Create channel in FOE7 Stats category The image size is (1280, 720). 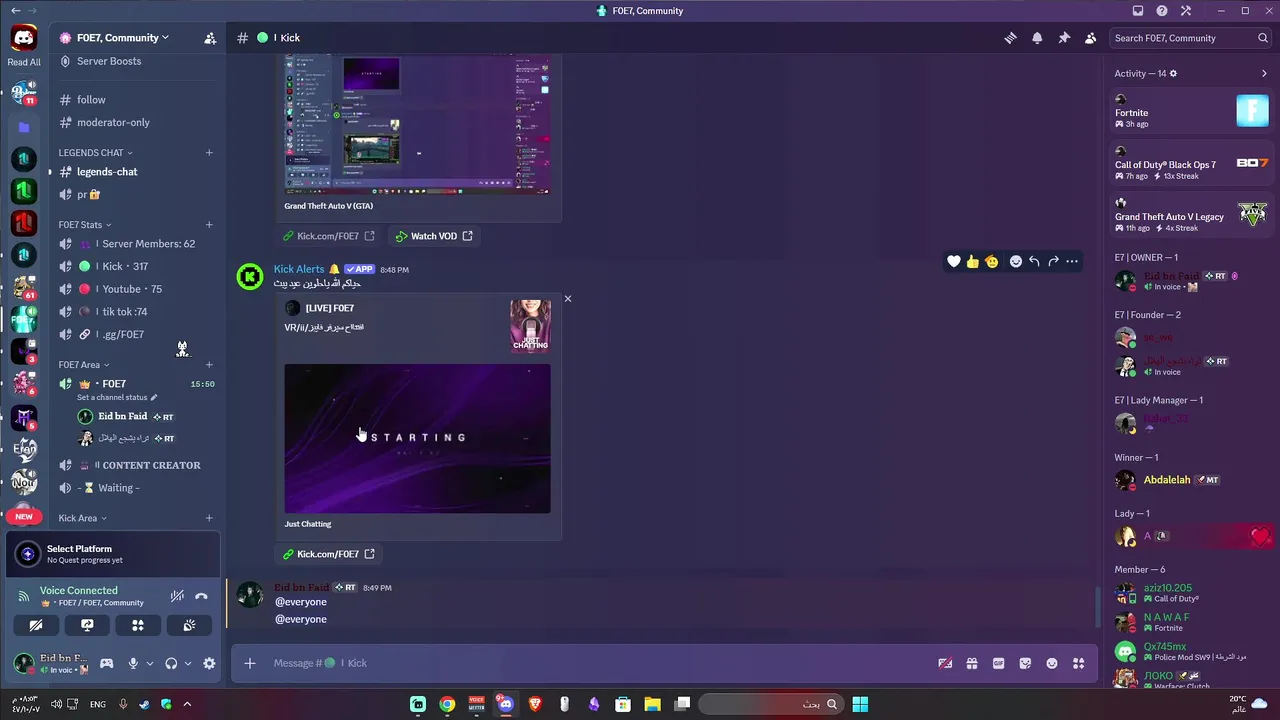click(x=209, y=225)
